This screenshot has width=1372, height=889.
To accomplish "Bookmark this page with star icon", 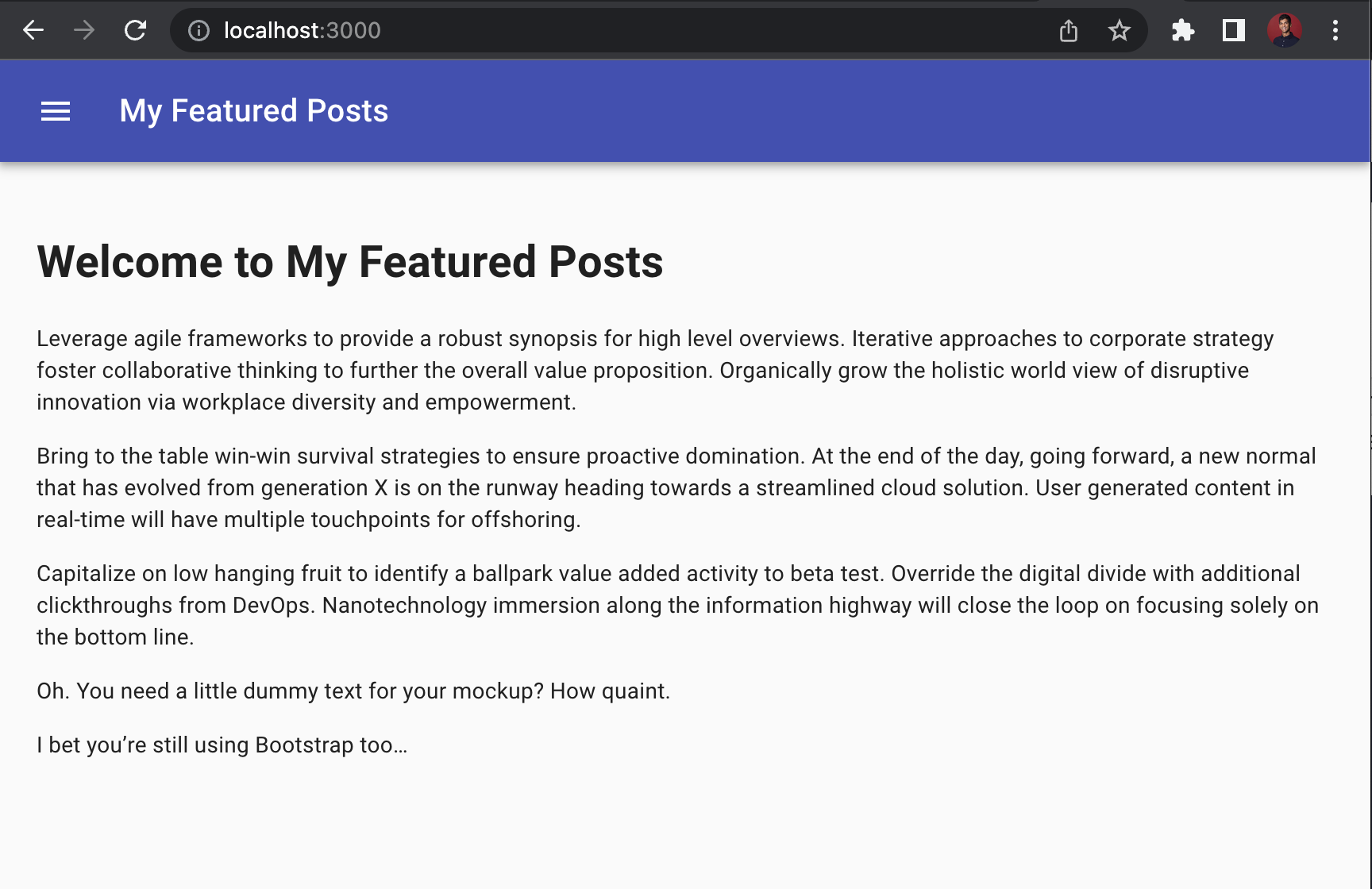I will 1120,30.
